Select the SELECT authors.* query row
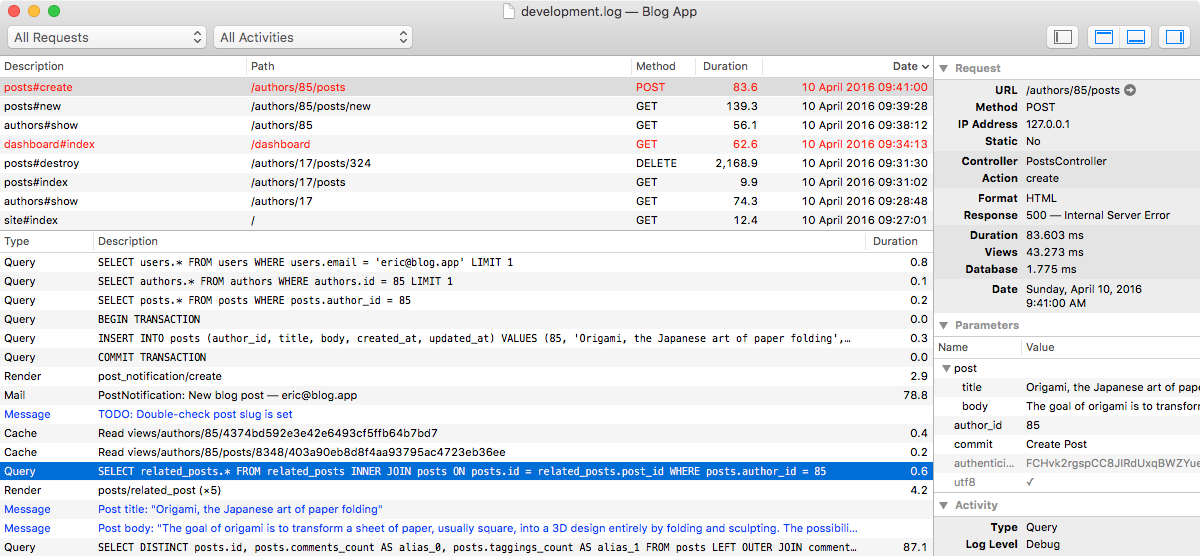 point(466,281)
